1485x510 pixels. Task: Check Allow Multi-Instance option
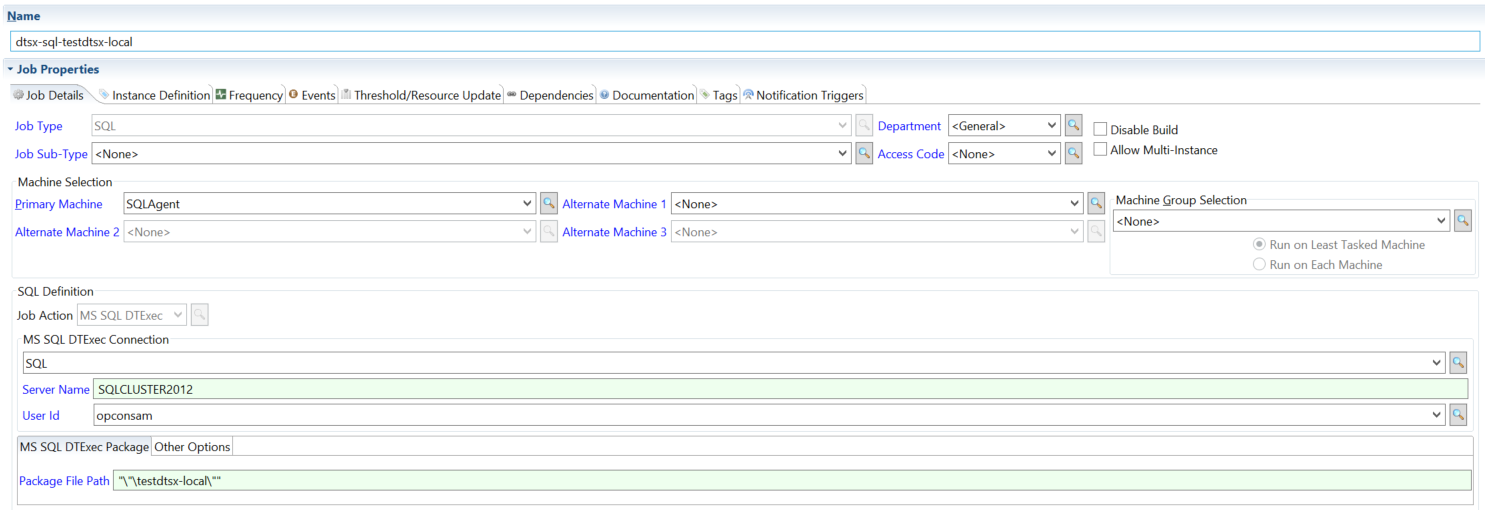click(x=1100, y=149)
